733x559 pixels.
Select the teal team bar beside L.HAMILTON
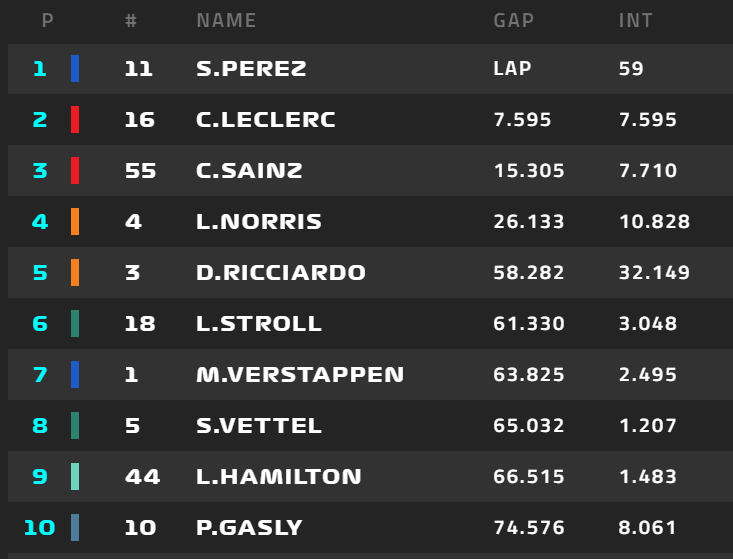pyautogui.click(x=75, y=476)
